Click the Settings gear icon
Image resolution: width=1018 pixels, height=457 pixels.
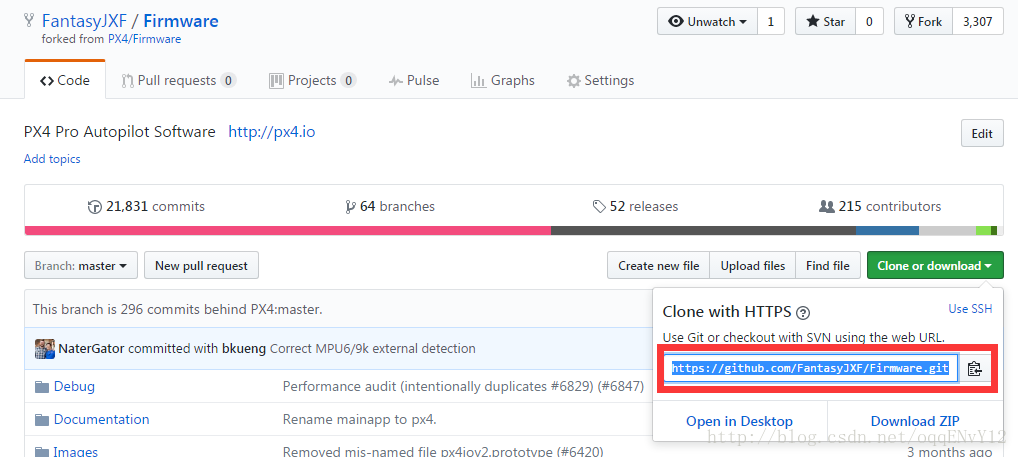pos(573,81)
